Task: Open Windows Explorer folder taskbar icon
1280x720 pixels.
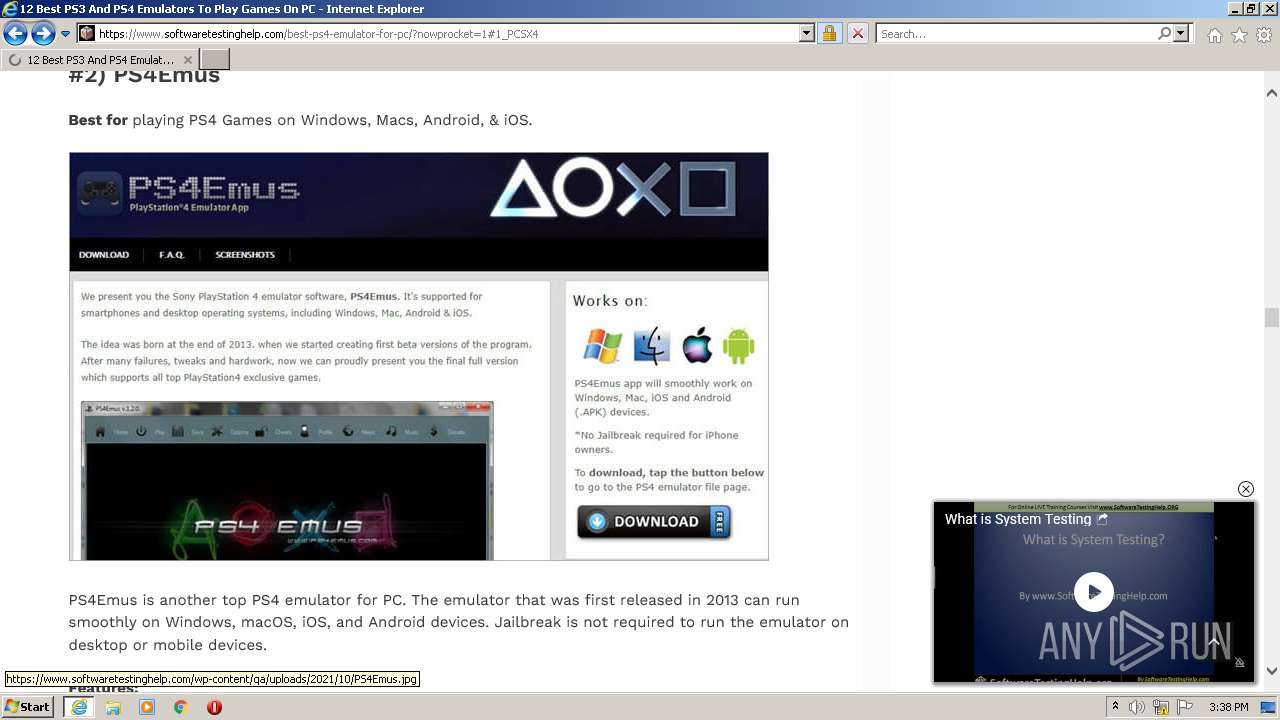Action: tap(113, 706)
